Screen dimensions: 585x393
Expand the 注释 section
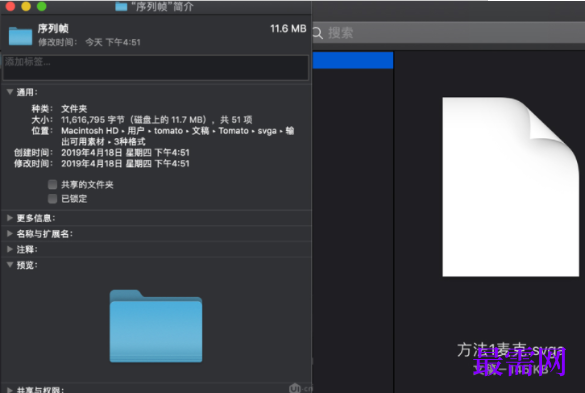(10, 249)
